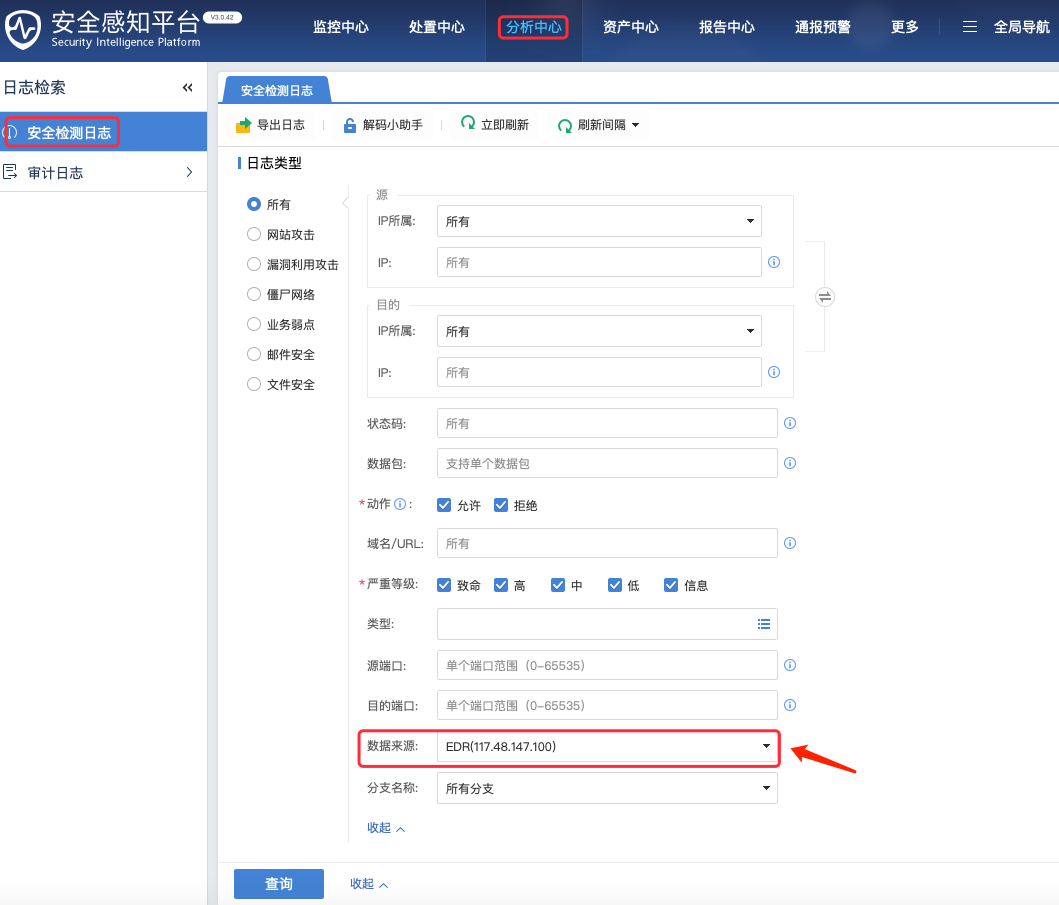The height and width of the screenshot is (905, 1059).
Task: Open the 报告中心 center
Action: (727, 27)
